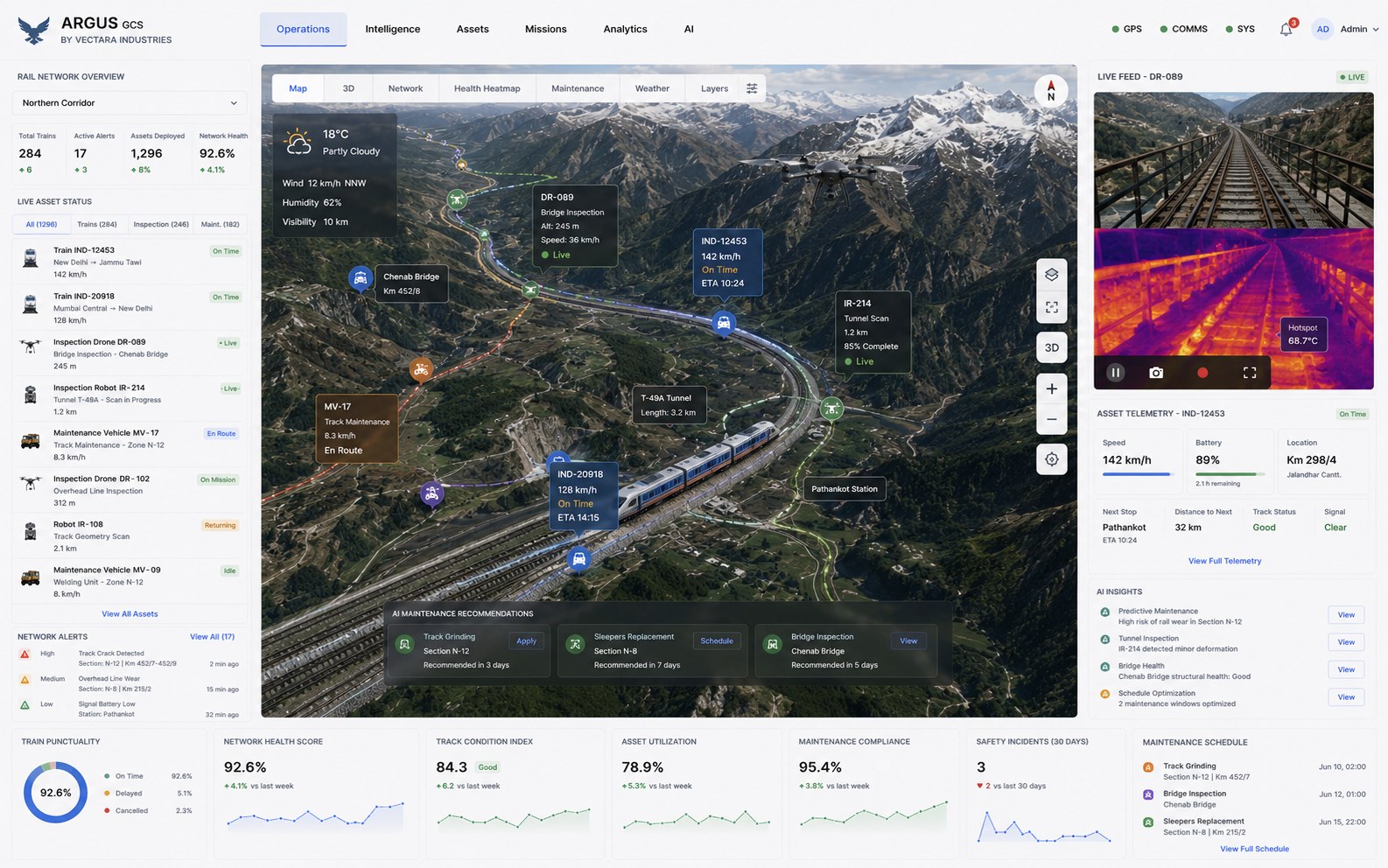Filter assets by Inspection (246)
The height and width of the screenshot is (868, 1388).
(x=161, y=225)
